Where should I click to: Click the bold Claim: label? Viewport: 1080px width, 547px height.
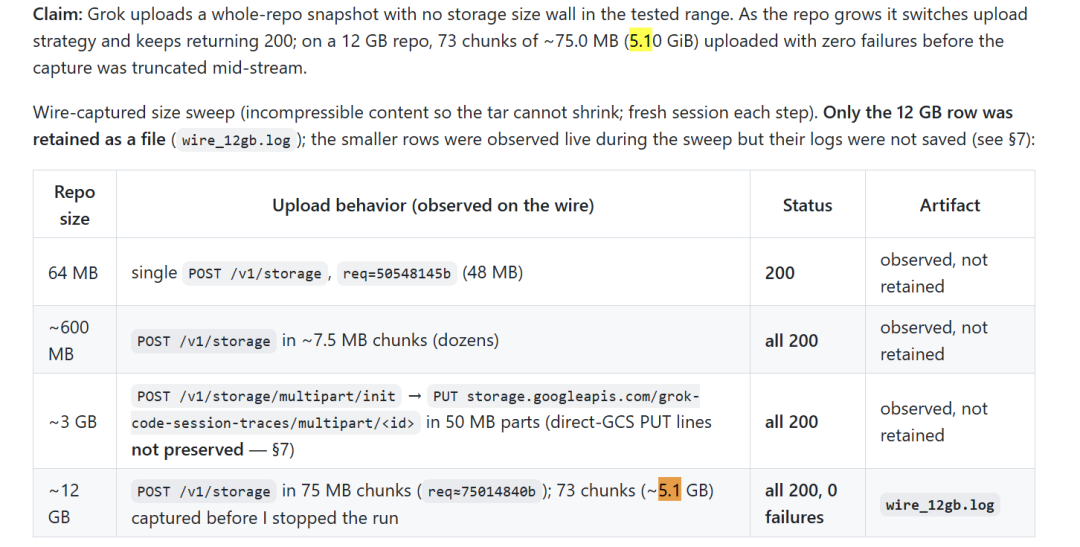click(58, 14)
